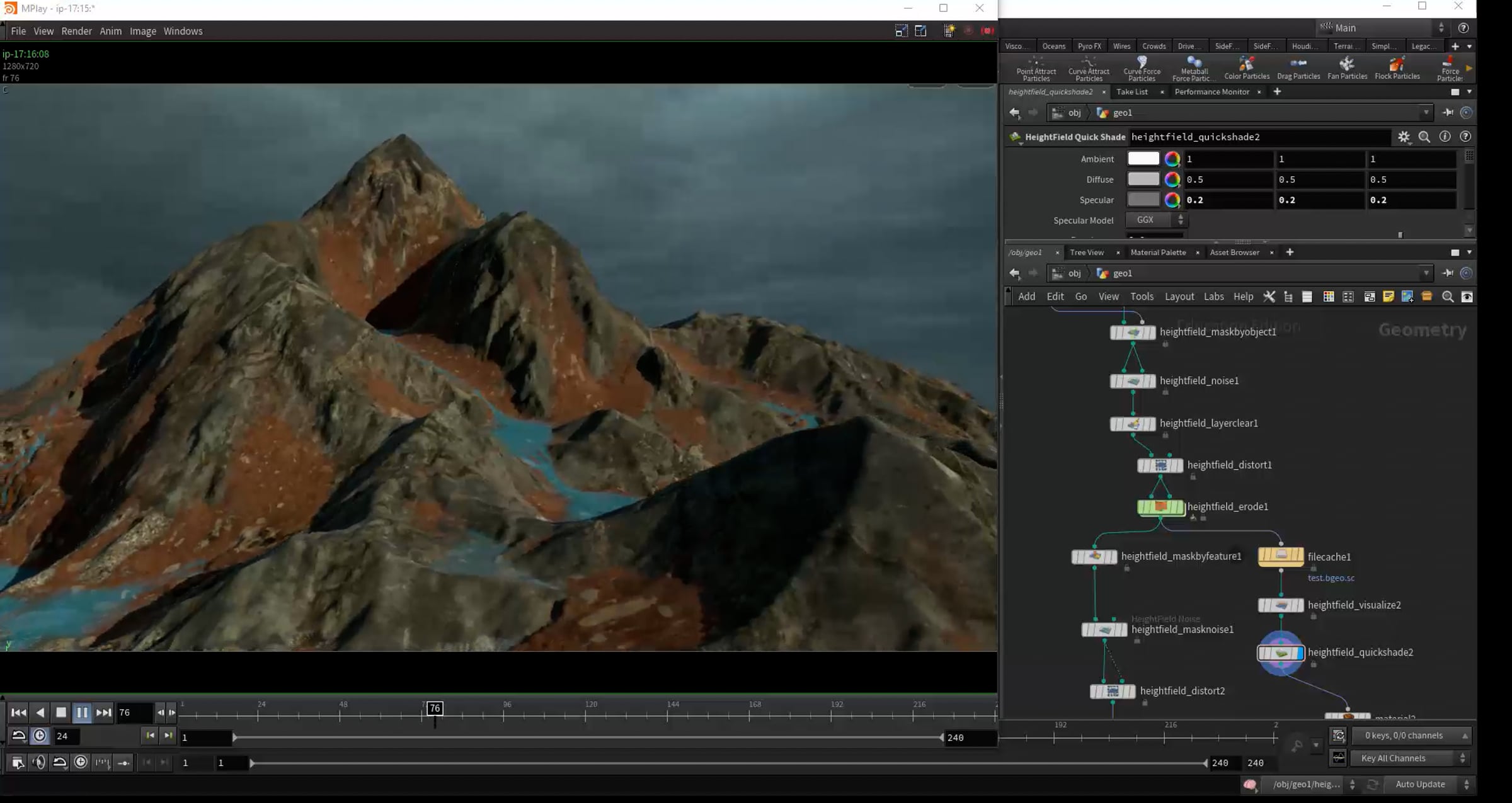Screen dimensions: 1512x803
Task: Toggle pin on the network pane path bar
Action: coord(1448,273)
